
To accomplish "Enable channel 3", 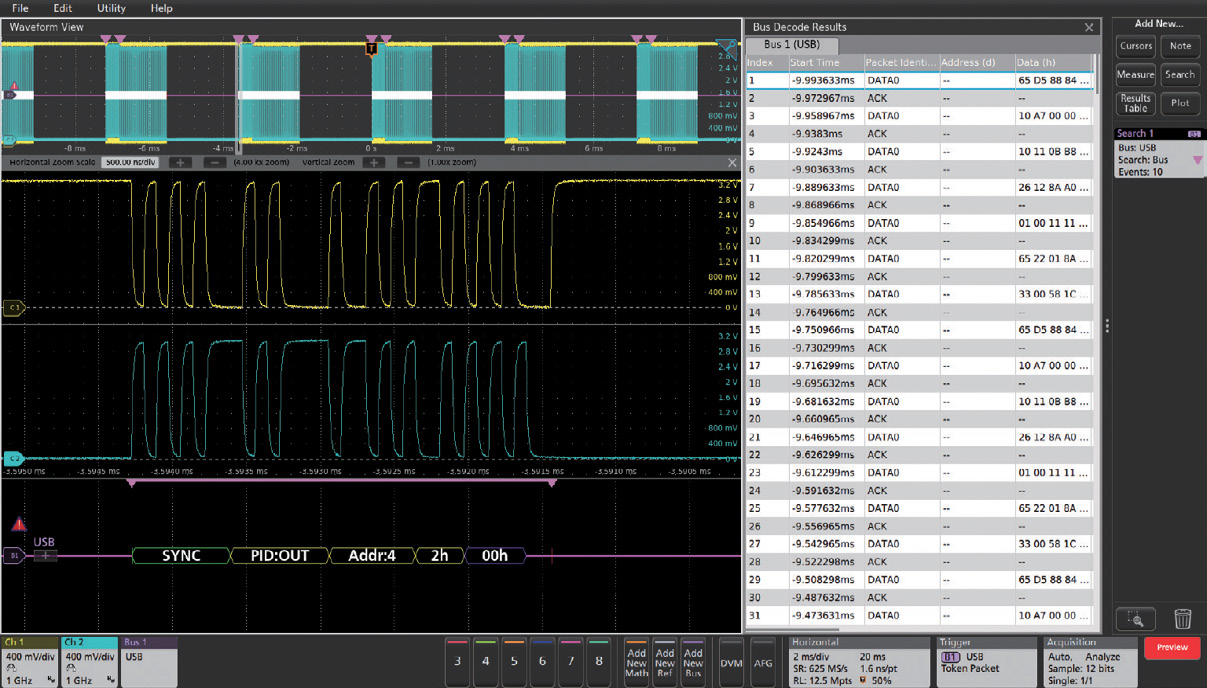I will [458, 662].
